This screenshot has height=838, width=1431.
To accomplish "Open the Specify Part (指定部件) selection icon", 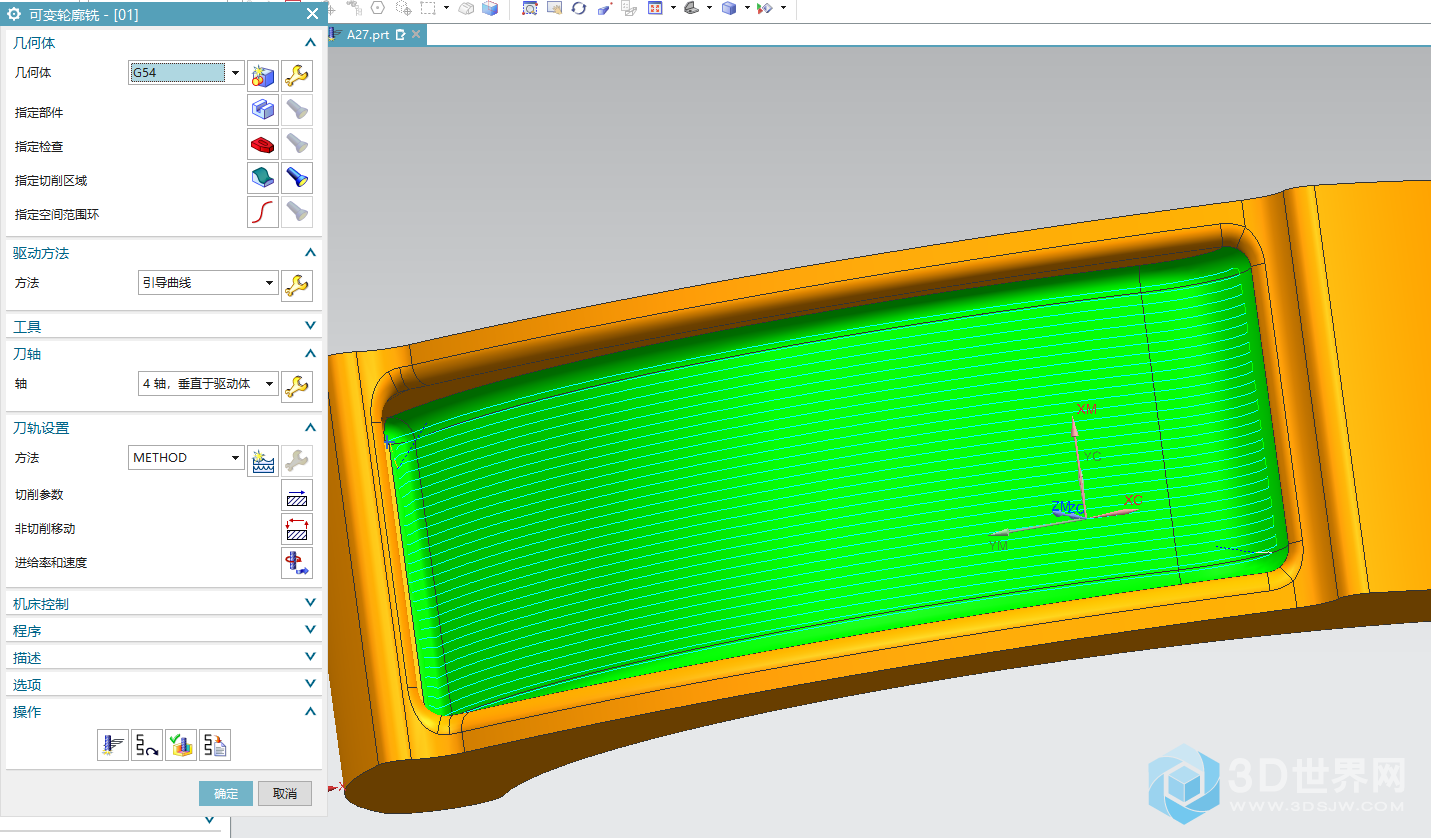I will pos(263,111).
